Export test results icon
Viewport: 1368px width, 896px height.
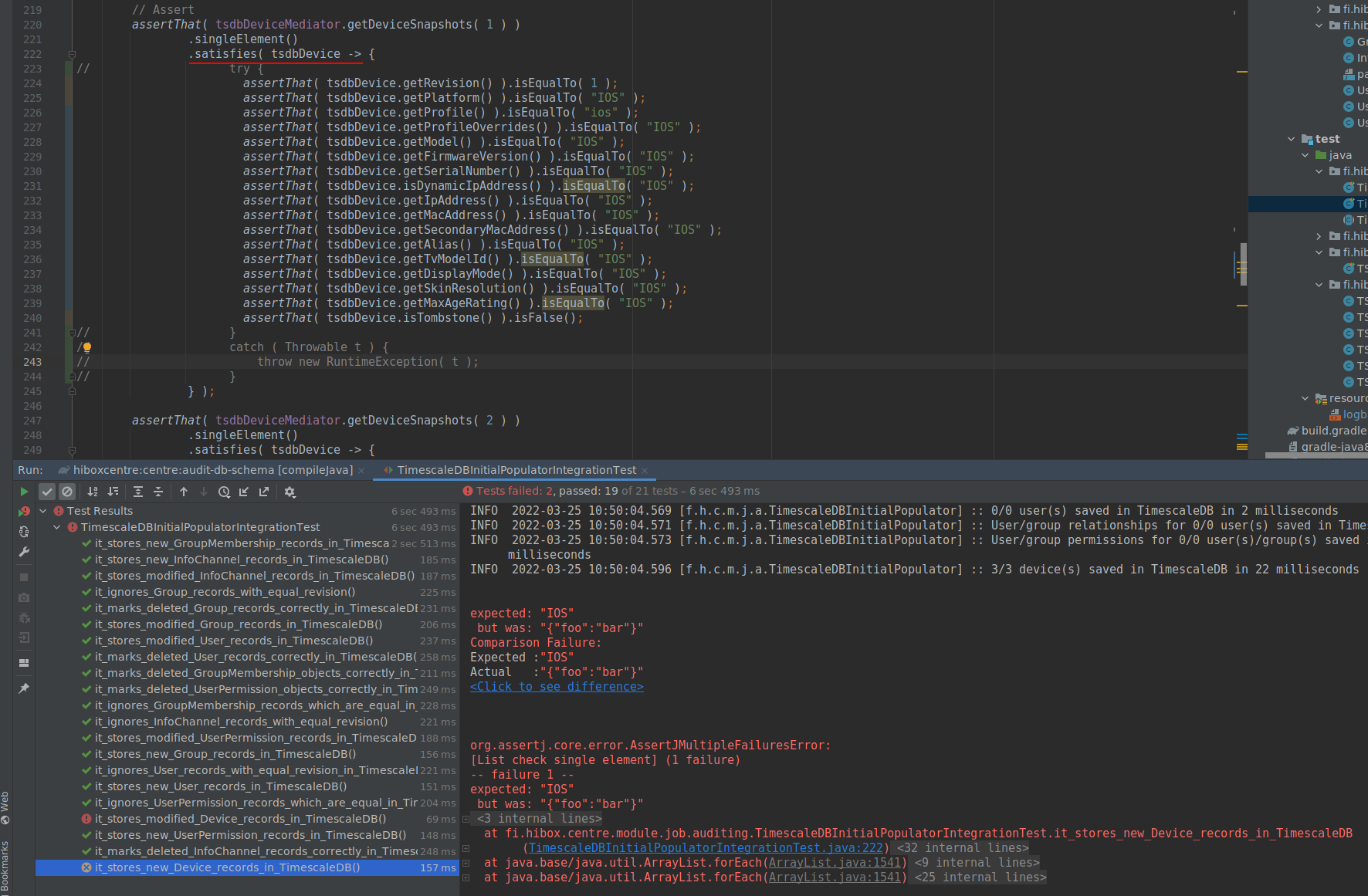(x=264, y=492)
